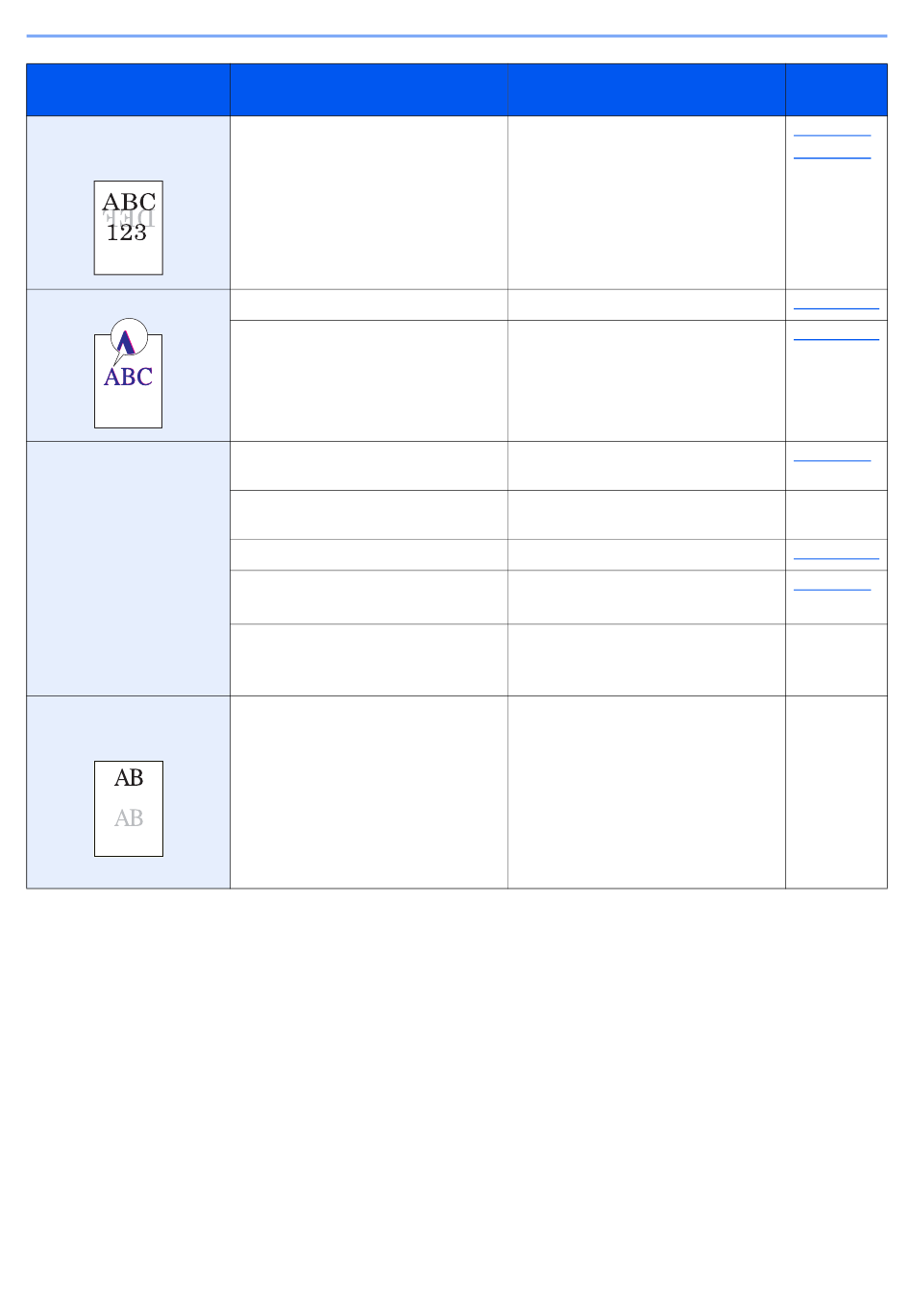Image resolution: width=913 pixels, height=1316 pixels.
Task: Open first reference link in ABC 123 row
Action: (x=832, y=135)
